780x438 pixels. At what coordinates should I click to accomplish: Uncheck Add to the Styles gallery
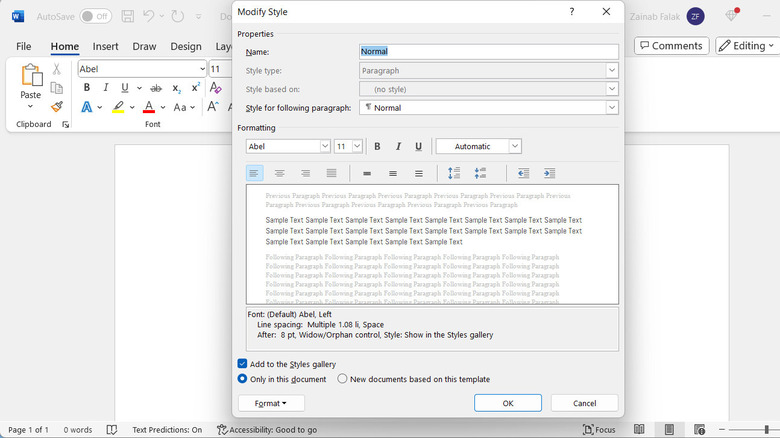(243, 364)
